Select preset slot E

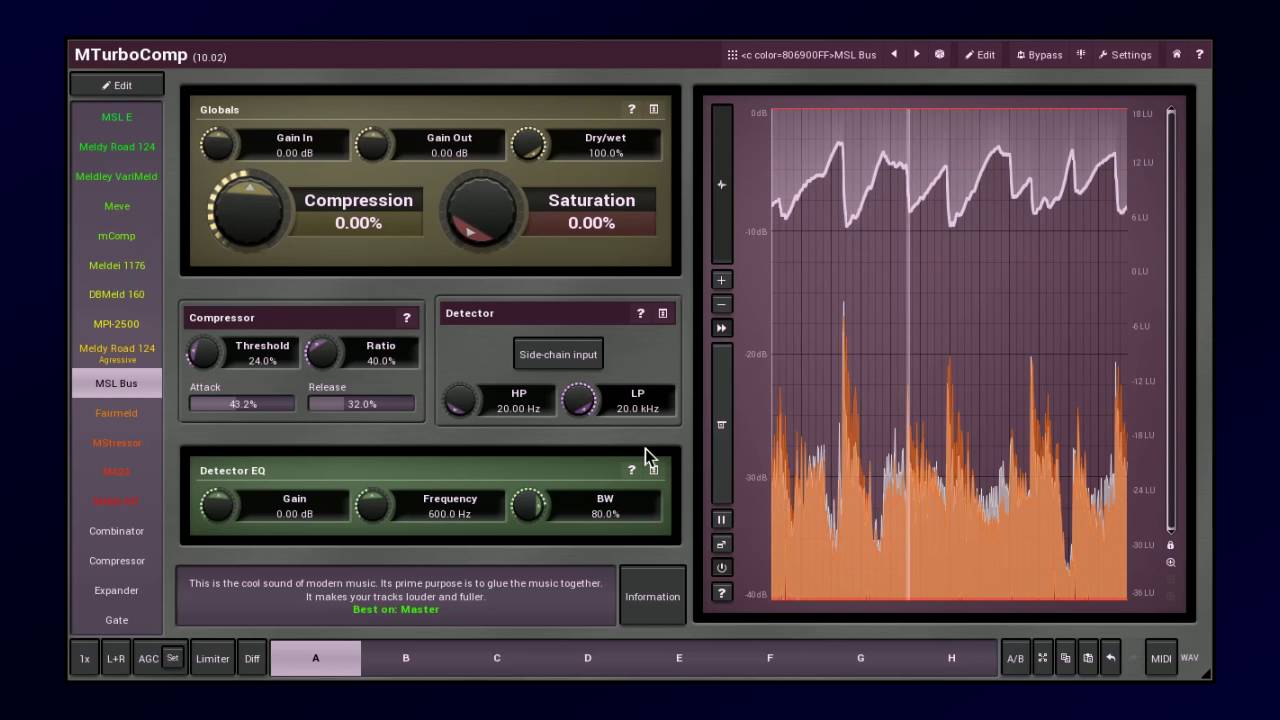point(679,658)
